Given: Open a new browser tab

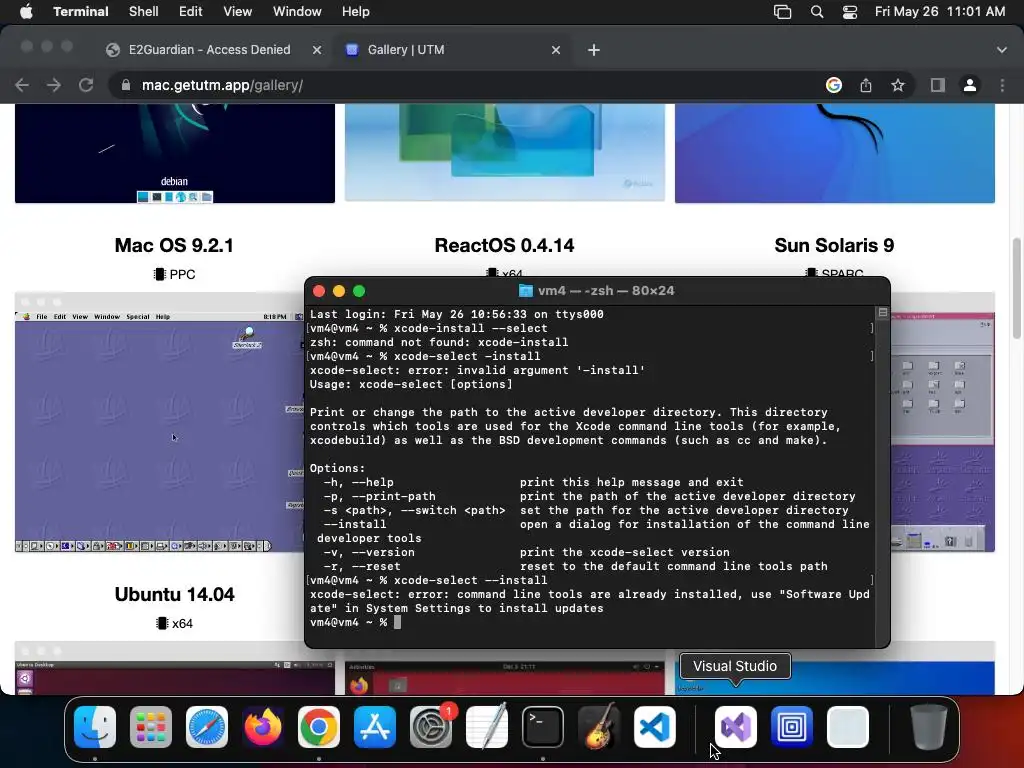Looking at the screenshot, I should [594, 50].
